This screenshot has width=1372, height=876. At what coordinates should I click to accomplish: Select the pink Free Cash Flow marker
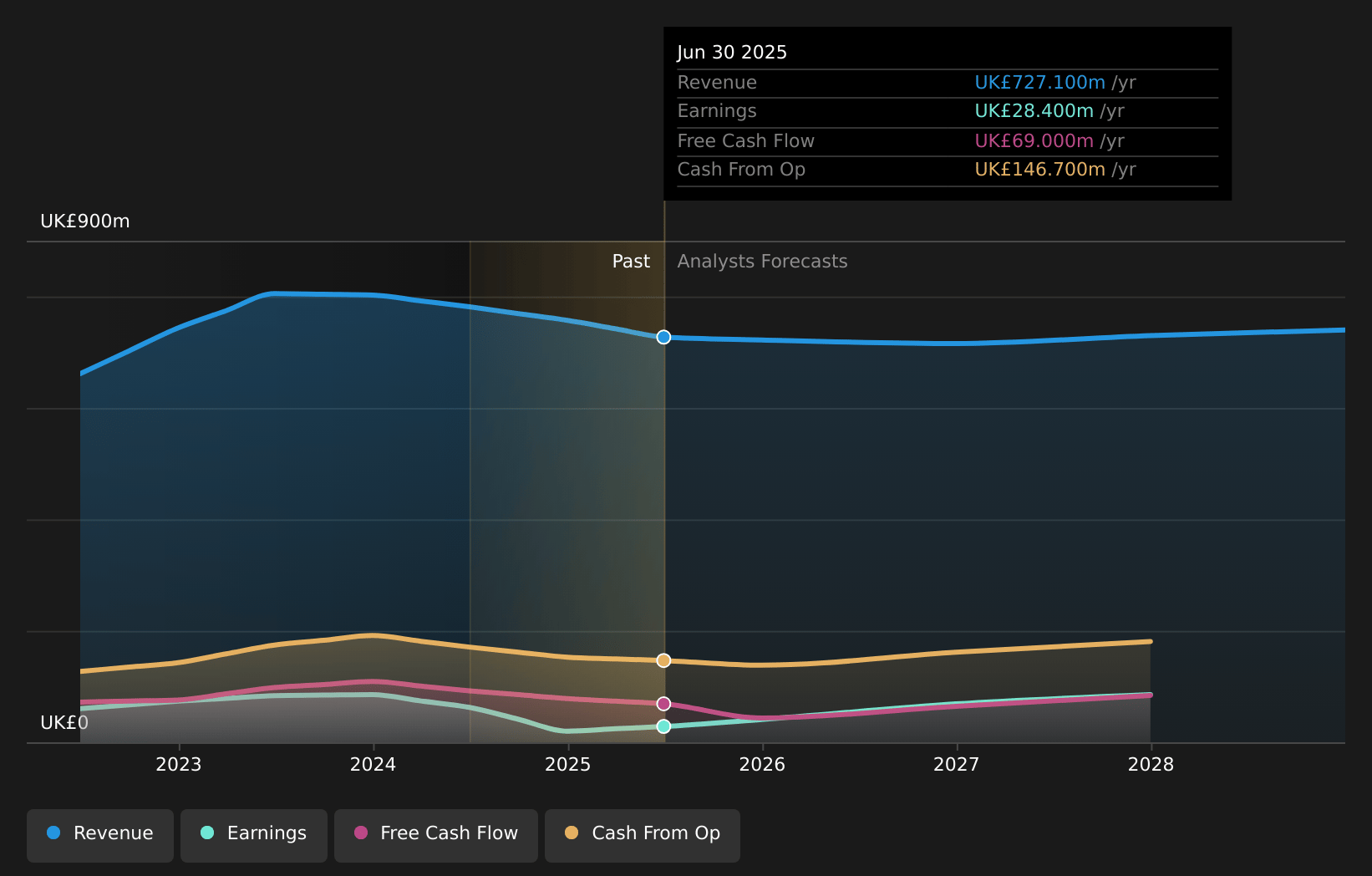tap(663, 704)
